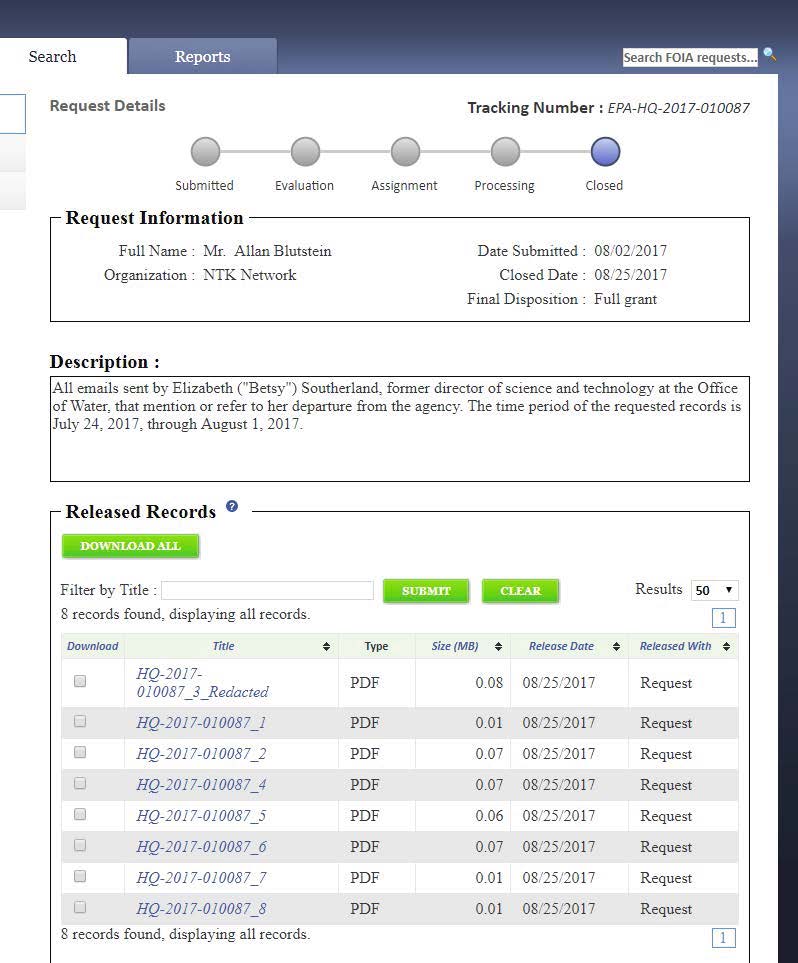Screen dimensions: 798x963
Task: Click the 0.06 size value
Action: (489, 816)
